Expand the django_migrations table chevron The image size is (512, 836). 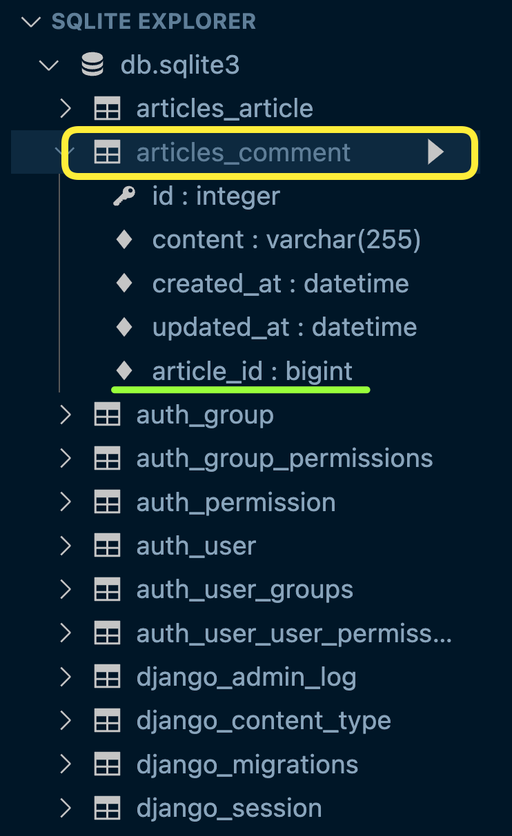[x=66, y=765]
